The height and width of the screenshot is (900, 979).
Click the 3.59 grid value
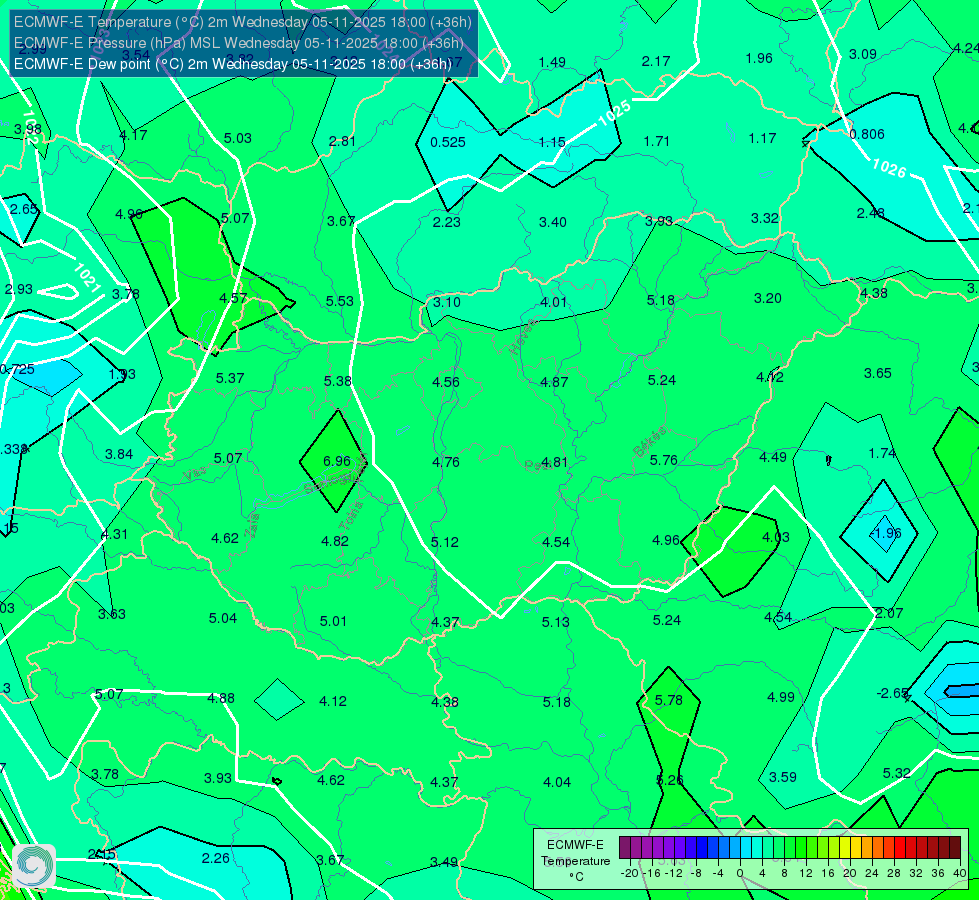(782, 777)
